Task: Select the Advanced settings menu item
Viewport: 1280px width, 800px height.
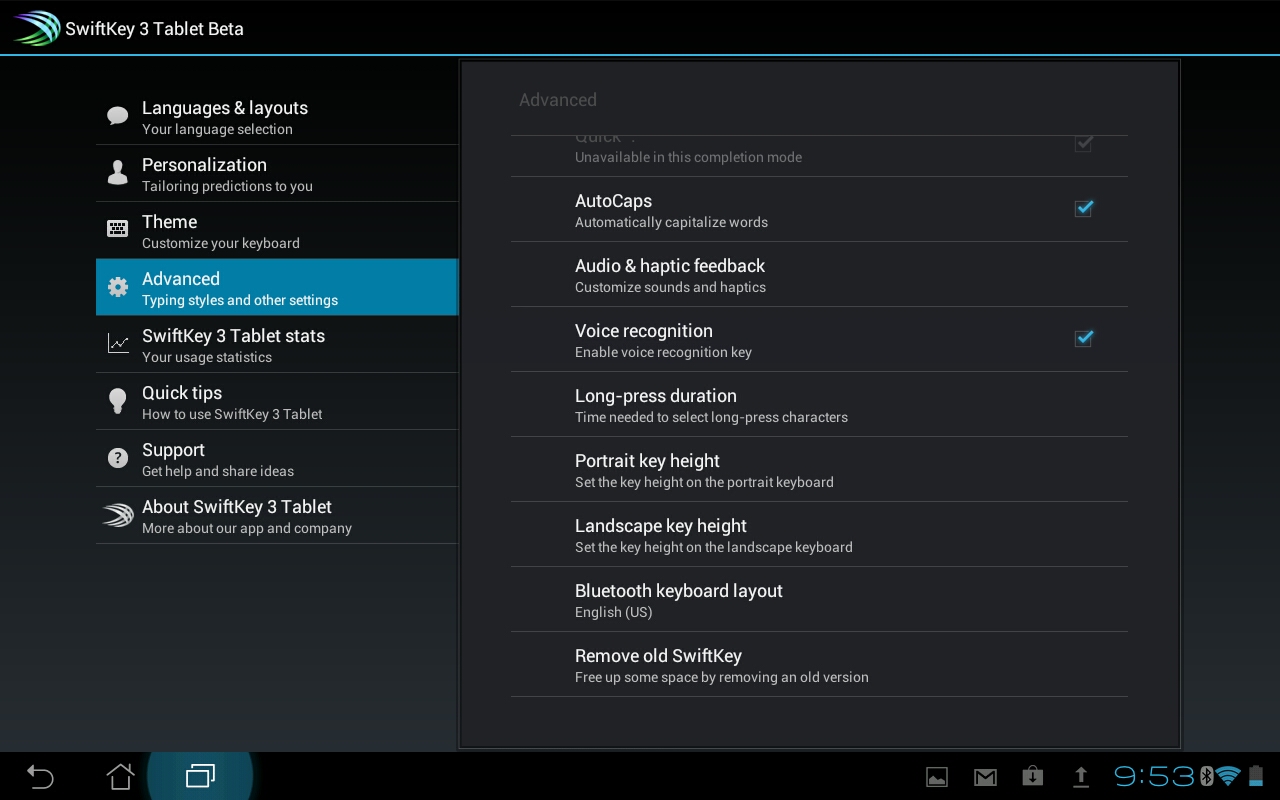Action: click(277, 288)
